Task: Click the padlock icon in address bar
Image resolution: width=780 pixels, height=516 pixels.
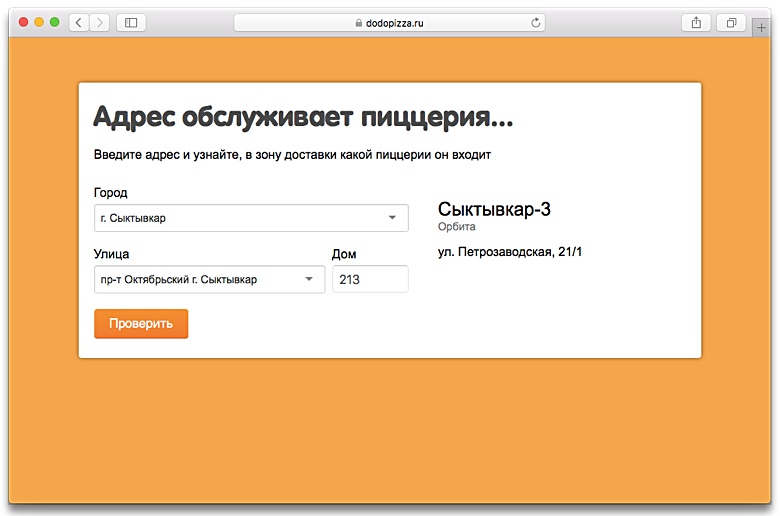Action: 359,23
